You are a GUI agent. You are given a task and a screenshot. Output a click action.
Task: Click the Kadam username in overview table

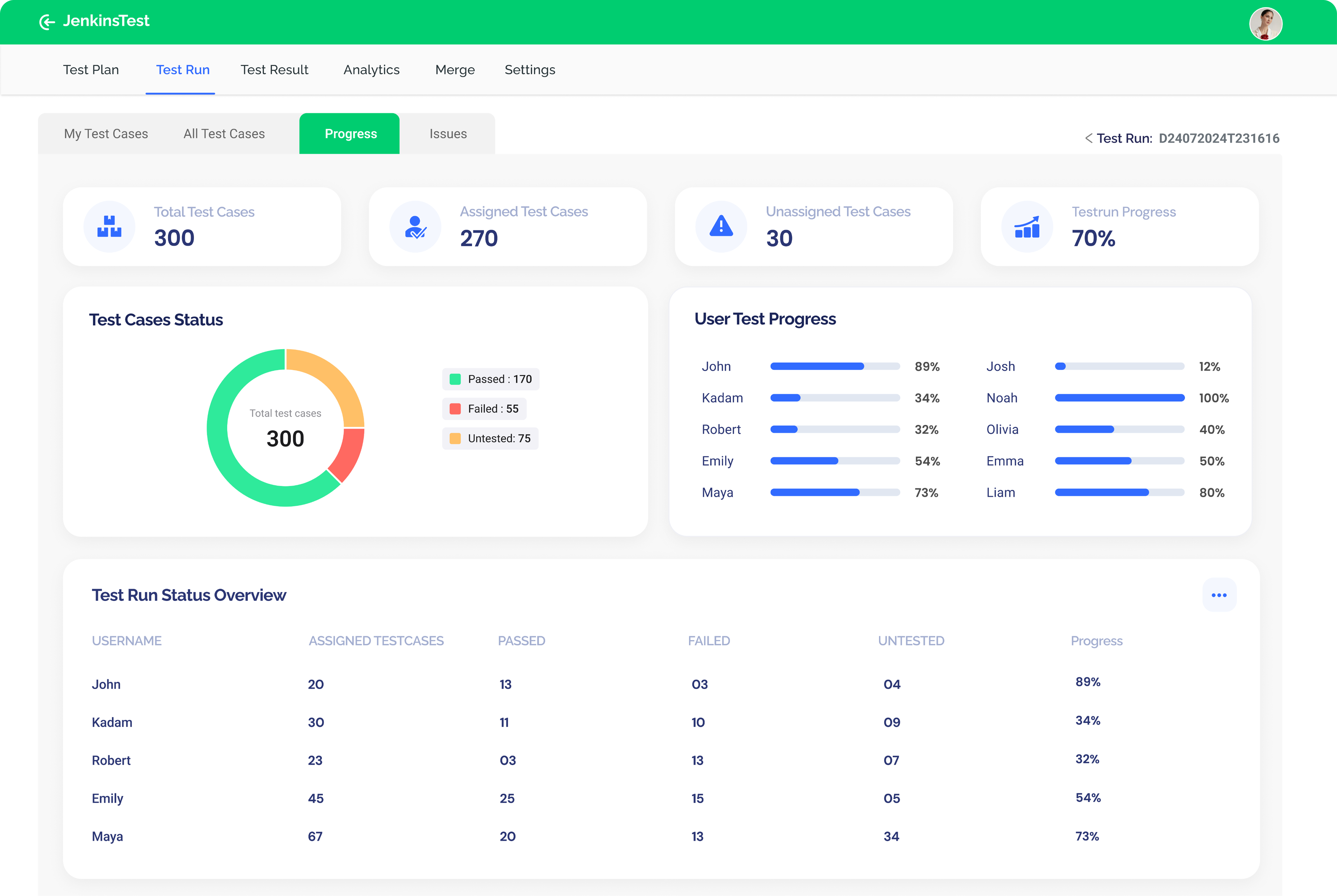point(112,722)
